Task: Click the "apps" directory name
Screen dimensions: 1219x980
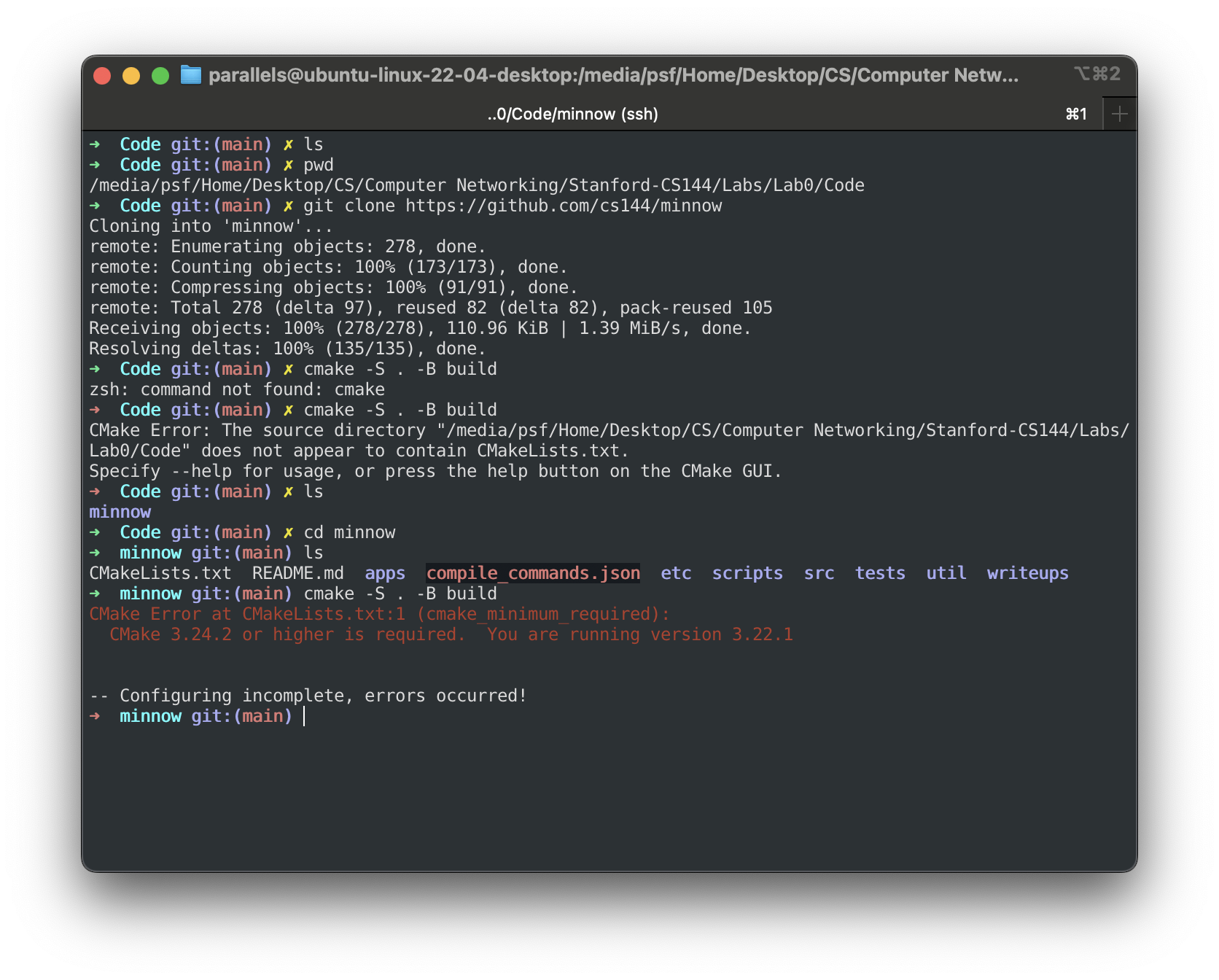Action: pos(386,573)
